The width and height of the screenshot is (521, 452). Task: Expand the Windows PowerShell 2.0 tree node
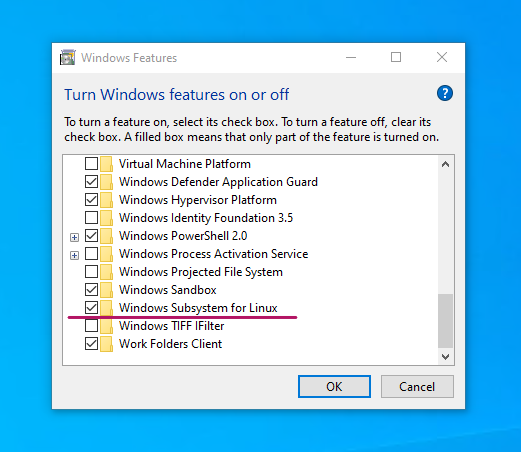[74, 237]
